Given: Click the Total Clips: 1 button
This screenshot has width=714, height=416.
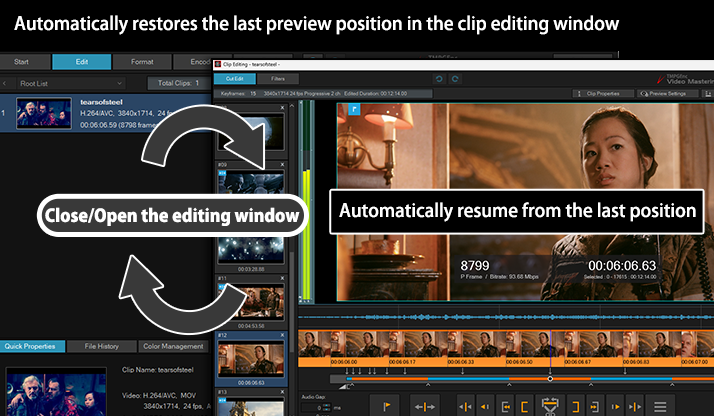Looking at the screenshot, I should (x=178, y=83).
